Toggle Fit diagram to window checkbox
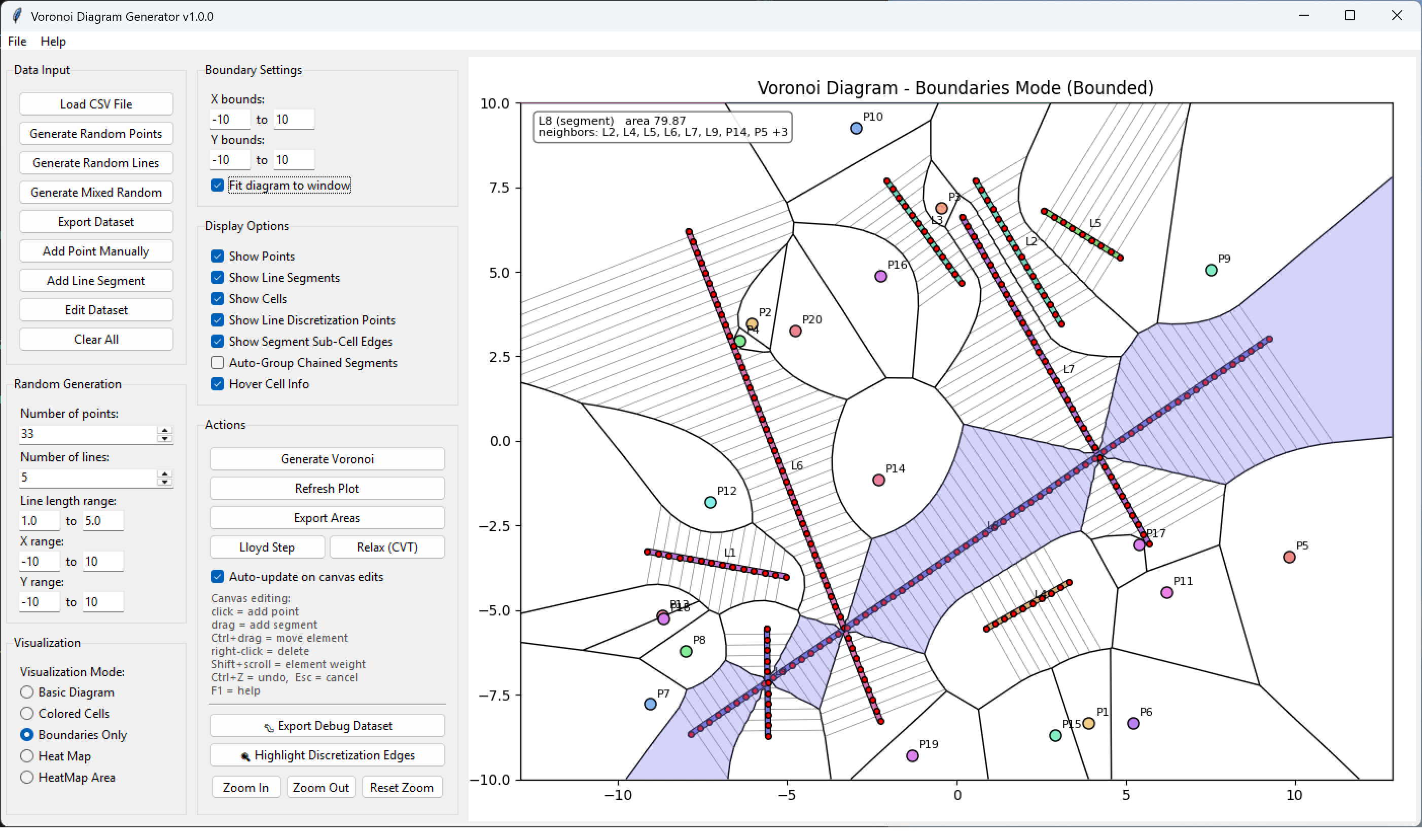 218,185
